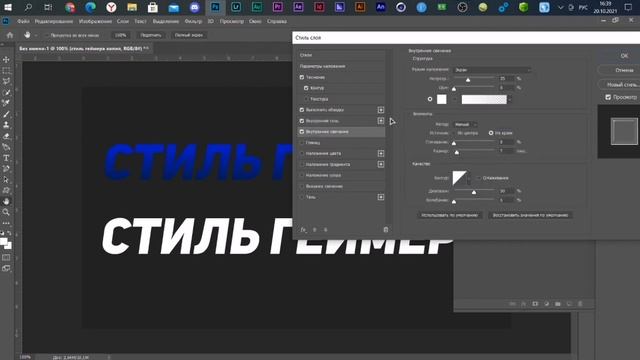This screenshot has width=640, height=360.
Task: Select the Rectangular Marquee tool
Action: point(6,71)
